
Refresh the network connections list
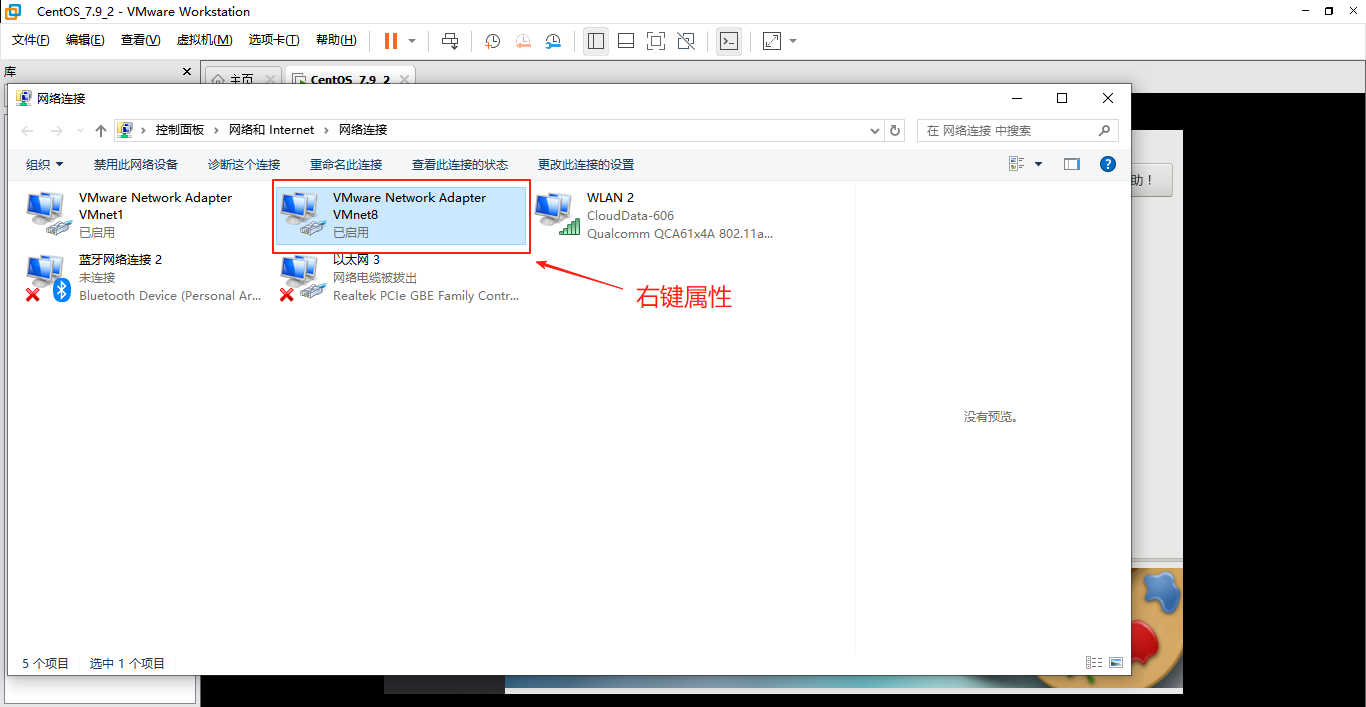tap(895, 130)
